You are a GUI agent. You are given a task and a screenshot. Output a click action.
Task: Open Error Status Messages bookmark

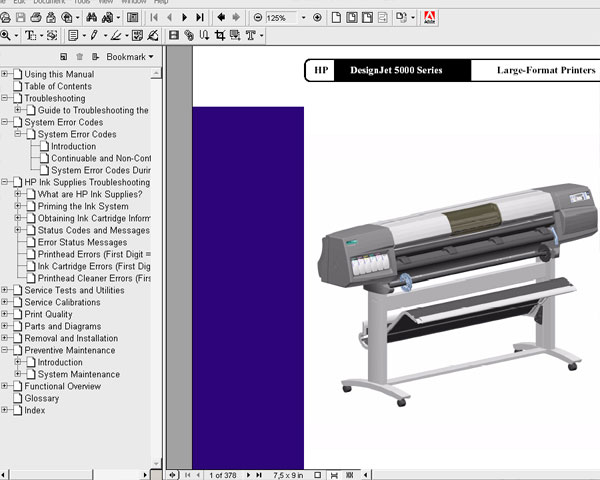pos(82,242)
